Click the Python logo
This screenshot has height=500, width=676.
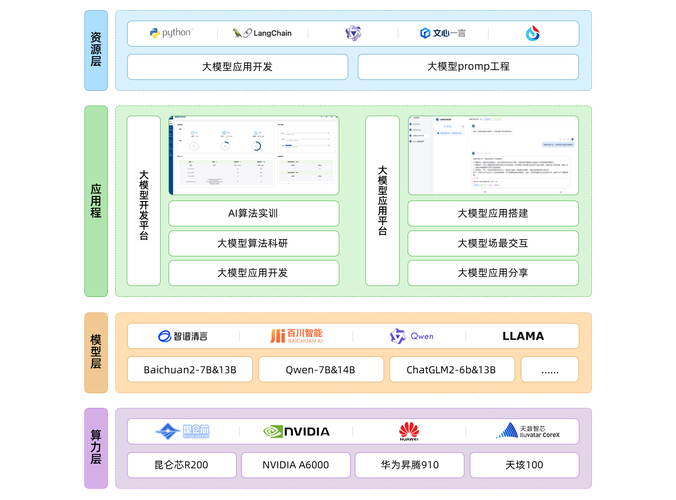[x=171, y=33]
